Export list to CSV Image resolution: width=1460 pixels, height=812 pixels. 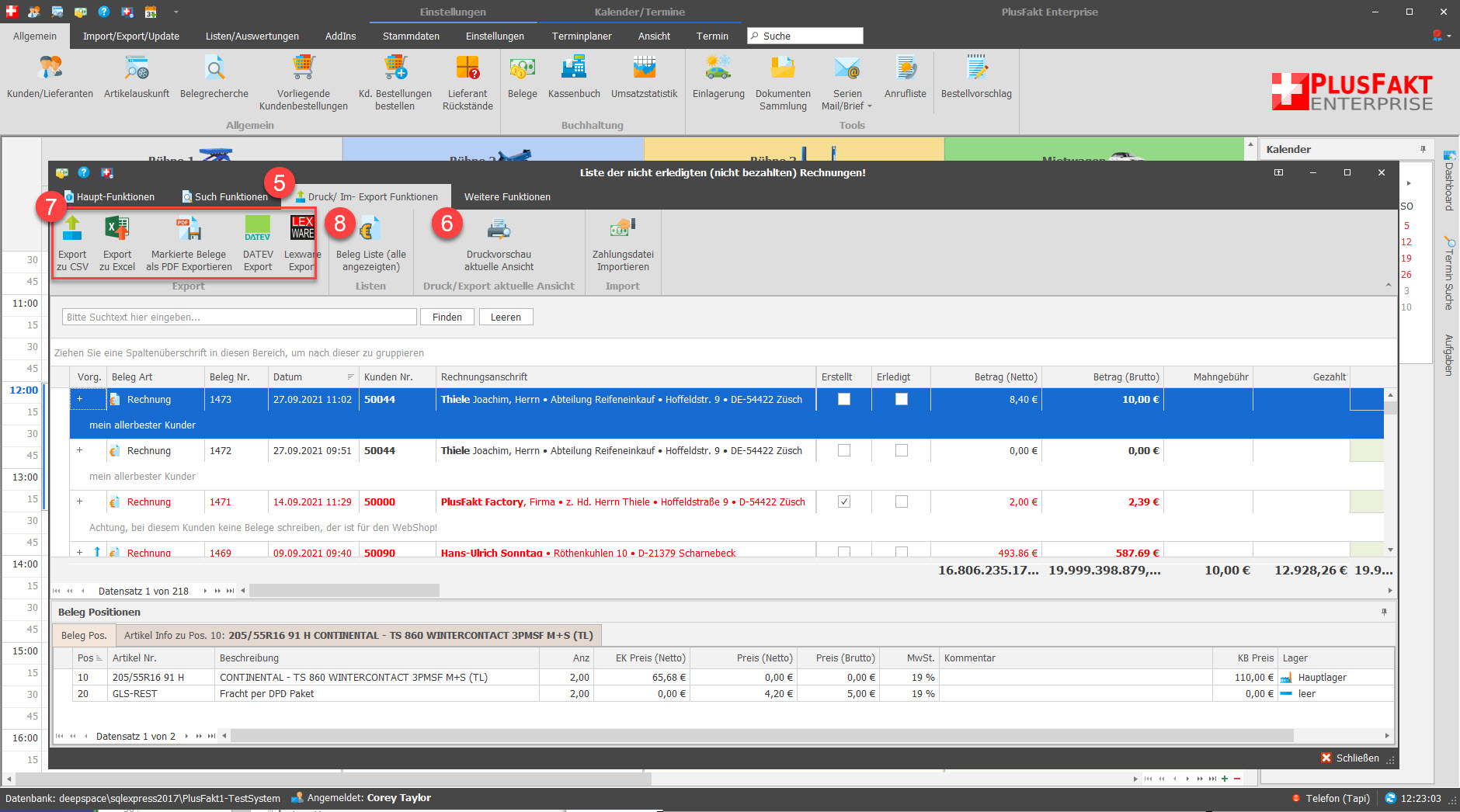[72, 244]
